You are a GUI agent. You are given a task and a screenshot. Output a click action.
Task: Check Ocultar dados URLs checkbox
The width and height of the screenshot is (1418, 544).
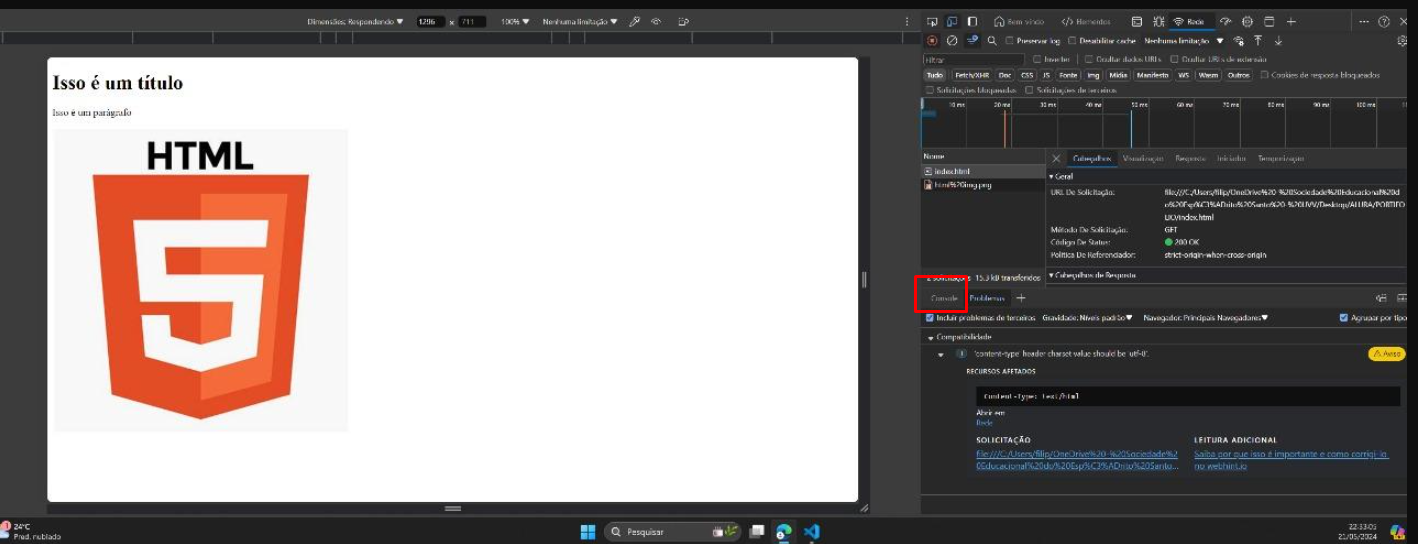(x=1089, y=59)
